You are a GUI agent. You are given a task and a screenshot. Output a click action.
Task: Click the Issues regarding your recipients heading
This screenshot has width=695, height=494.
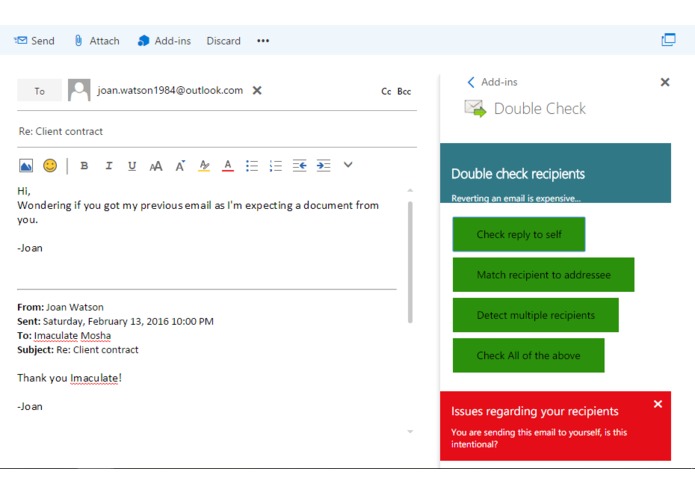[x=535, y=411]
